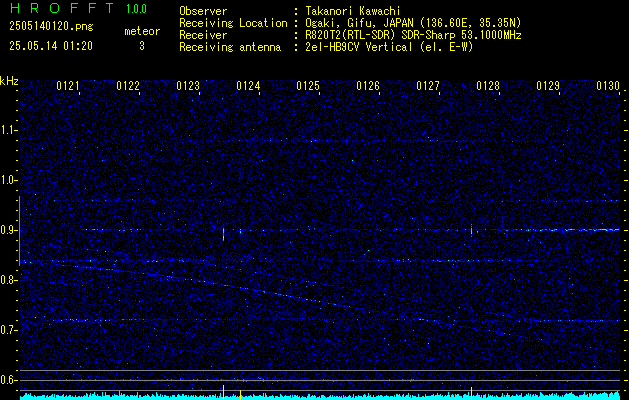The width and height of the screenshot is (629, 400).
Task: Select the 2el-HB9CV Vertical antenna text
Action: pyautogui.click(x=389, y=47)
